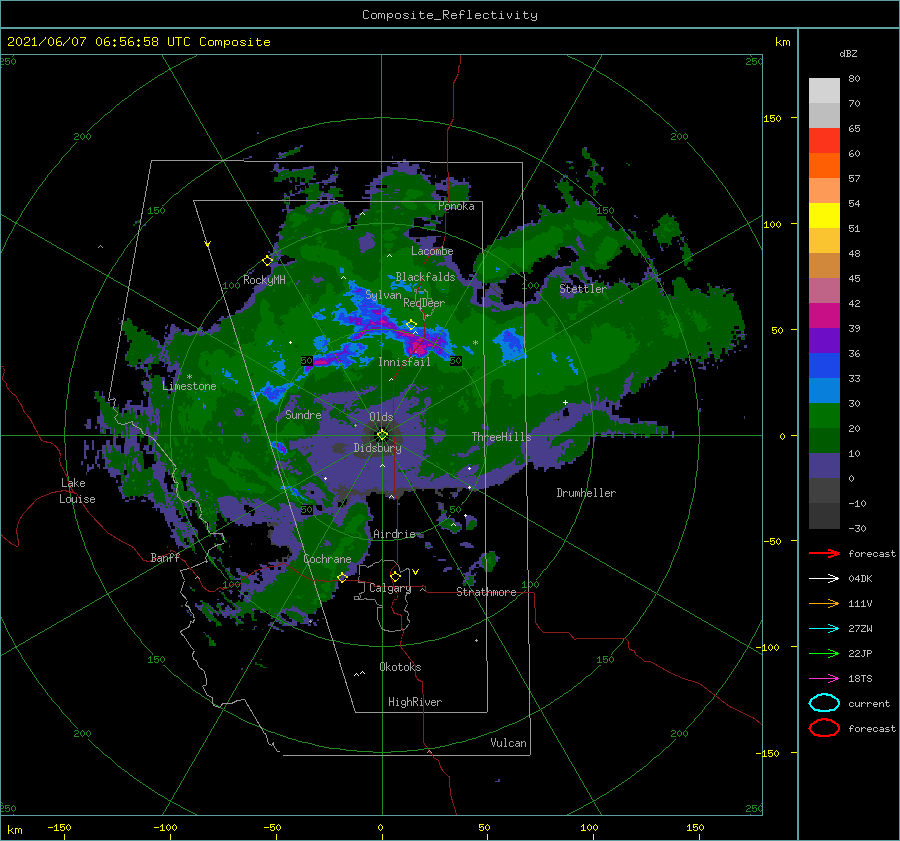Click the RockyMH town label
900x841 pixels.
point(264,280)
